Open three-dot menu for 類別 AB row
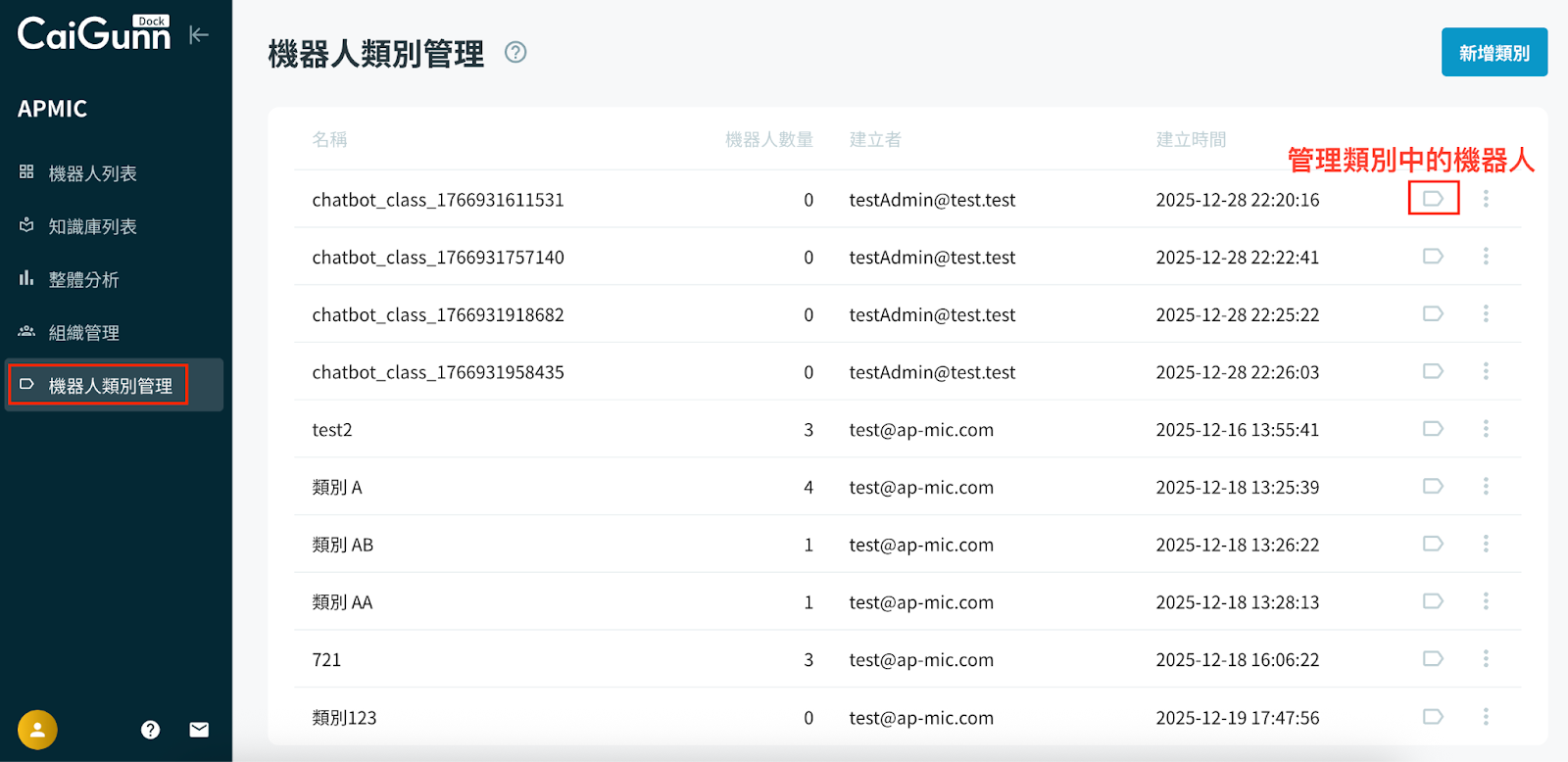Screen dimensions: 1568x762 pyautogui.click(x=1486, y=544)
